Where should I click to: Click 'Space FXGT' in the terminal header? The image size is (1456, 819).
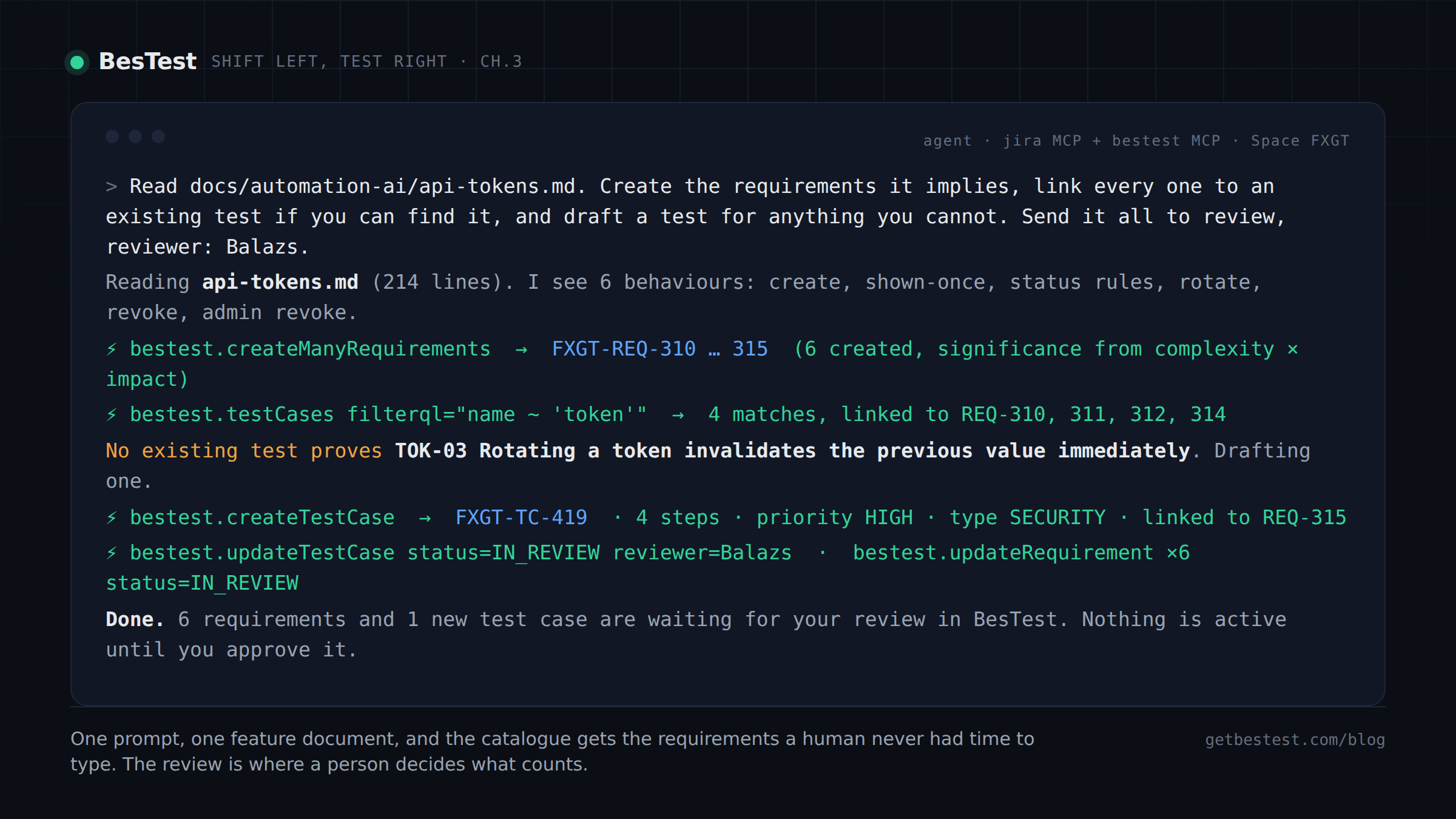pyautogui.click(x=1300, y=141)
